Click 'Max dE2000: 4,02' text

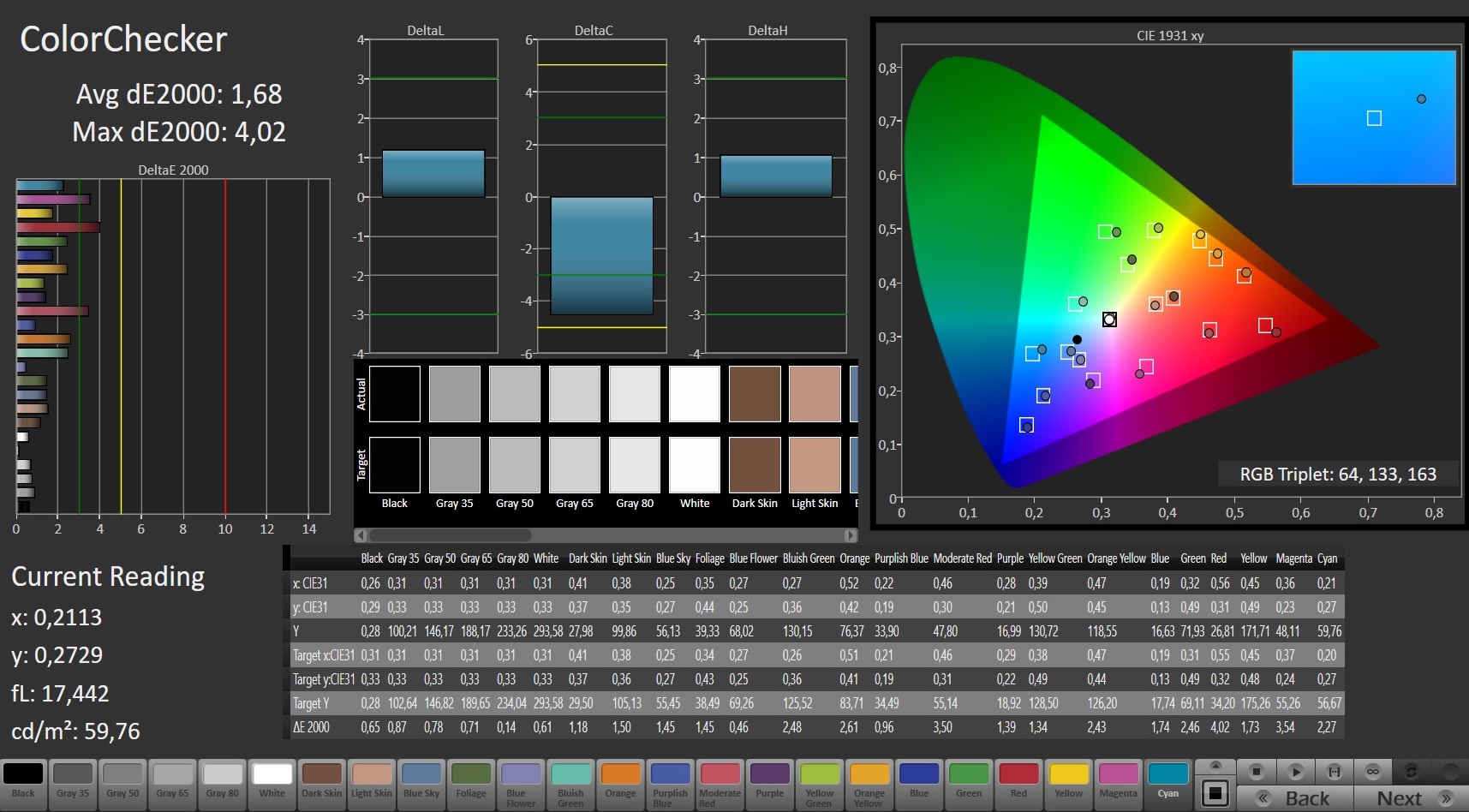click(x=179, y=132)
